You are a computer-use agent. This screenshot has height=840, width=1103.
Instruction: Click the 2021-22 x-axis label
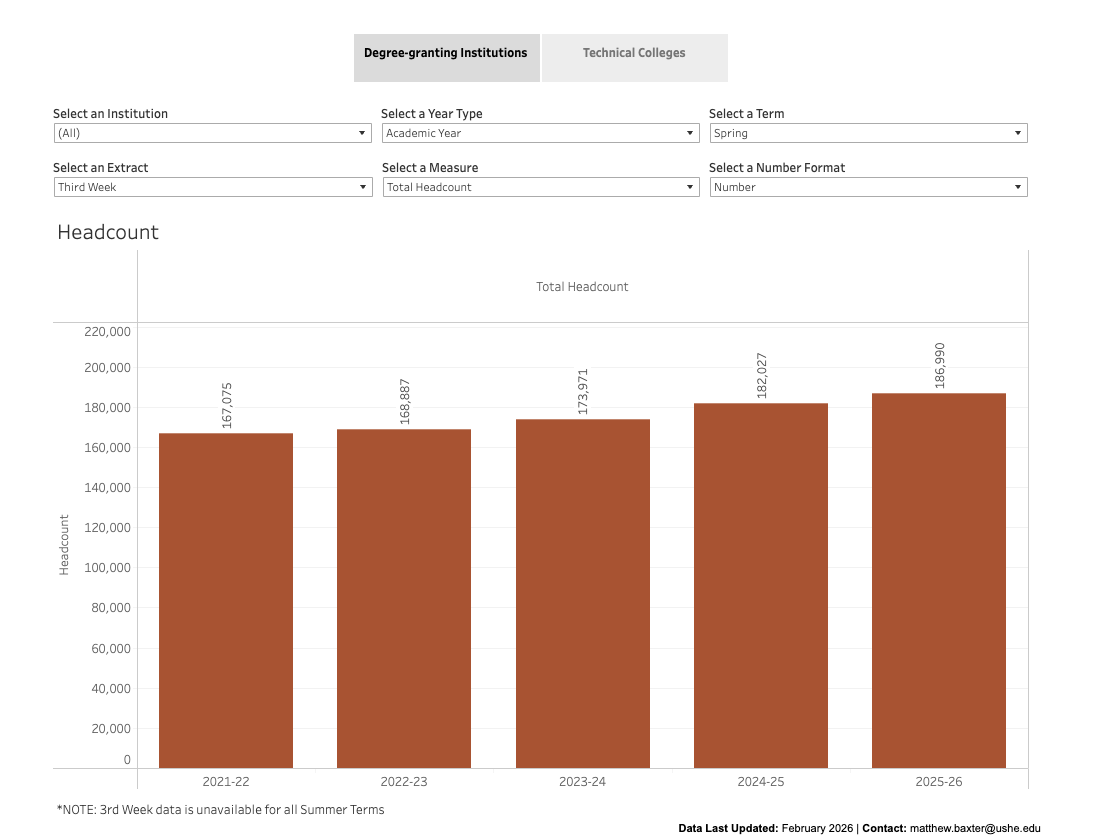pos(226,781)
